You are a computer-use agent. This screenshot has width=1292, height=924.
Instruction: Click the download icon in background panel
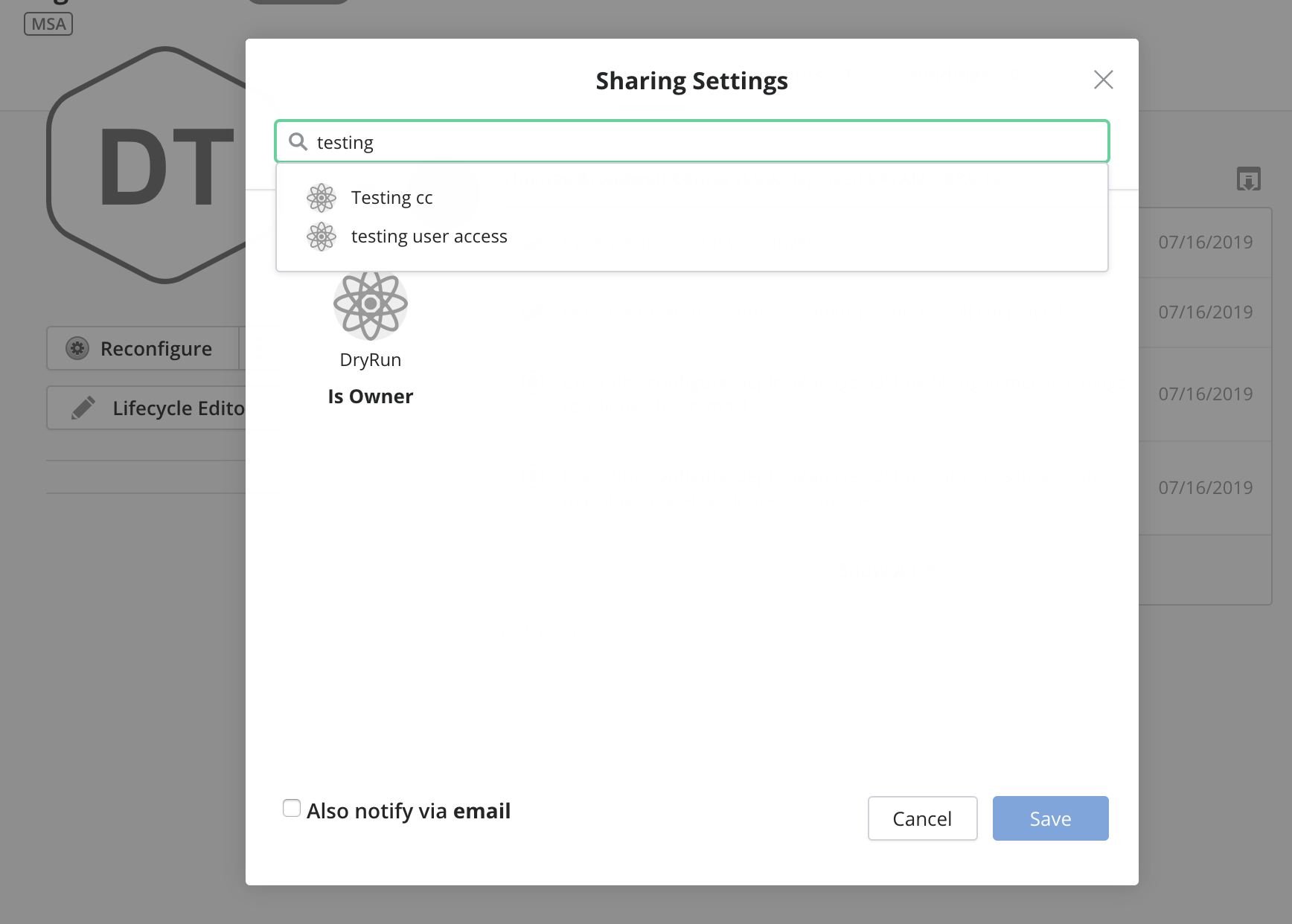point(1248,179)
